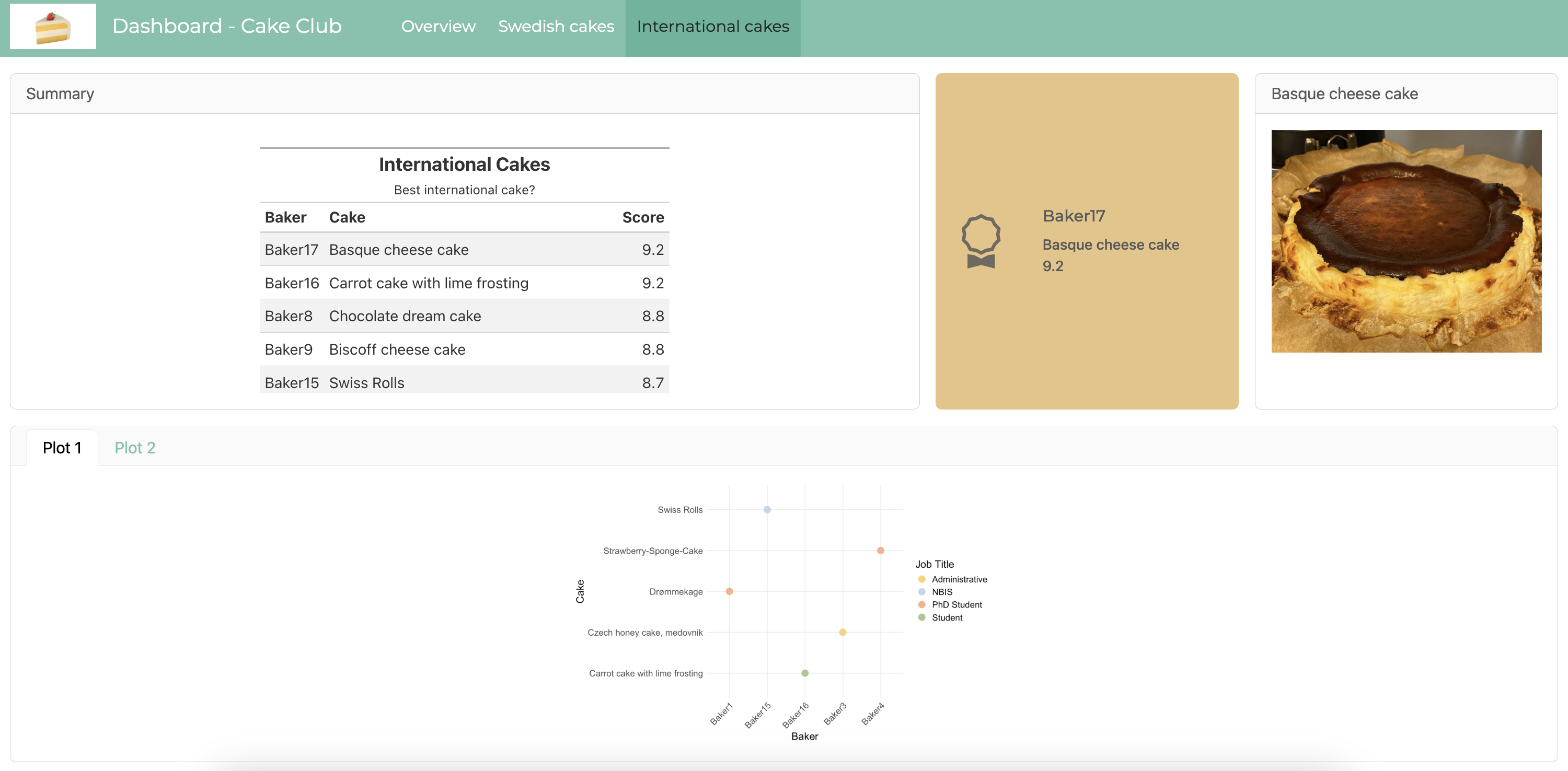Switch to the Plot 2 tab
The height and width of the screenshot is (771, 1568).
coord(135,447)
